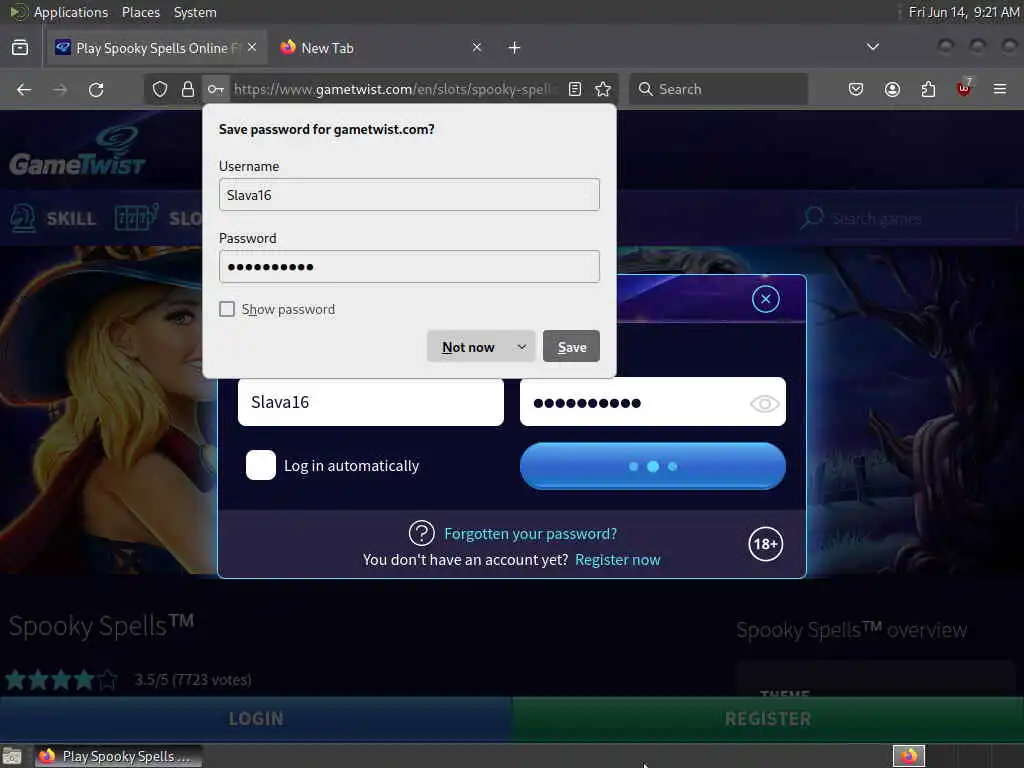Viewport: 1024px width, 768px height.
Task: Open the Applications menu
Action: click(71, 12)
